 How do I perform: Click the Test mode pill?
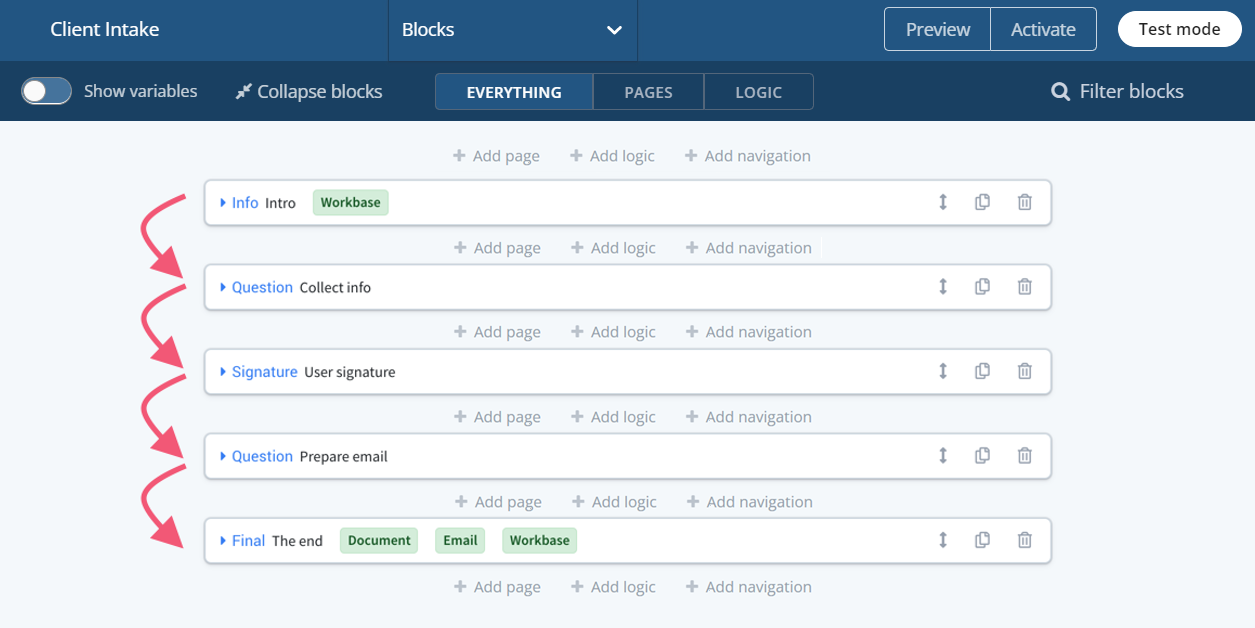click(1179, 29)
